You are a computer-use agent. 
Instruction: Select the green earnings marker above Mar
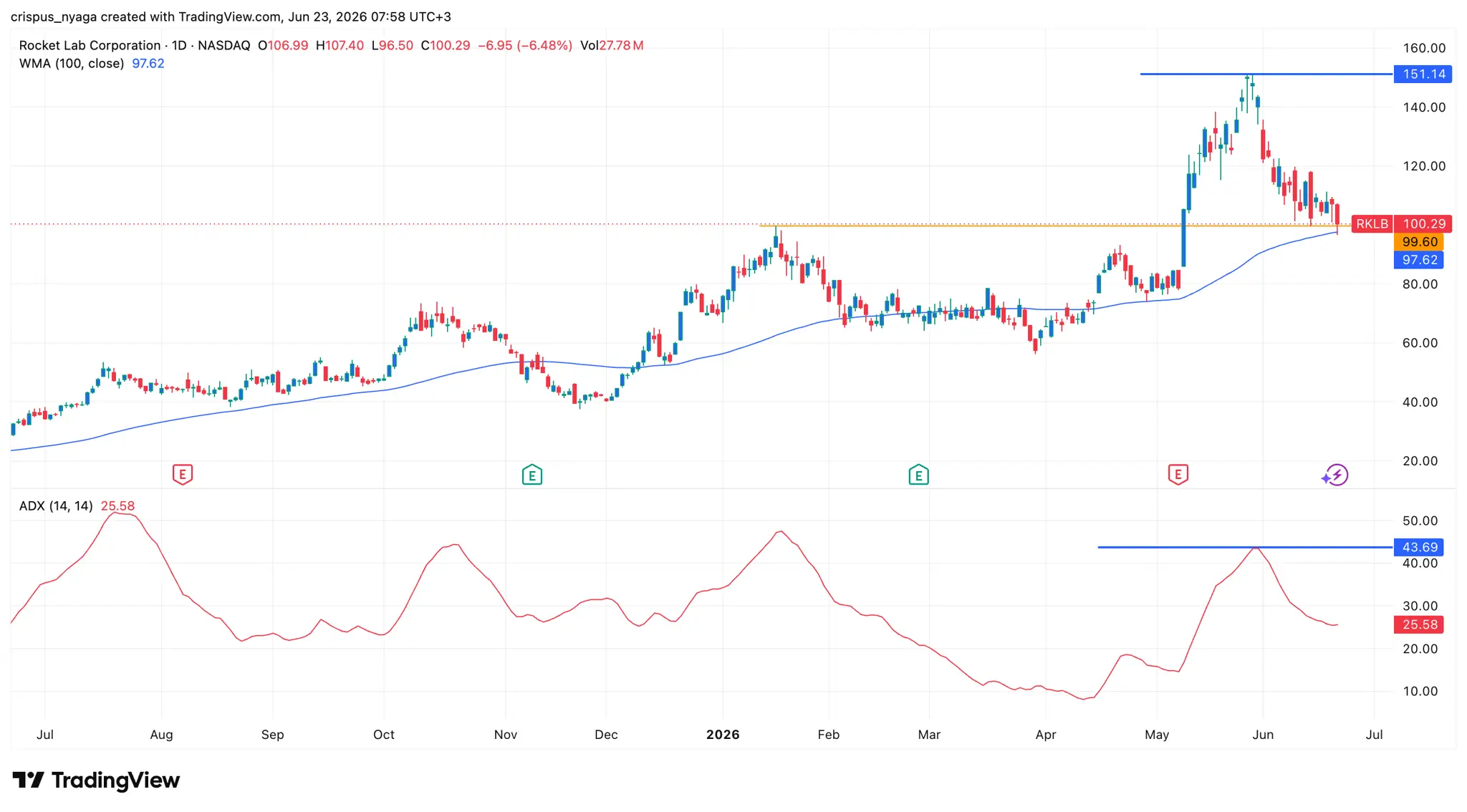click(x=918, y=474)
